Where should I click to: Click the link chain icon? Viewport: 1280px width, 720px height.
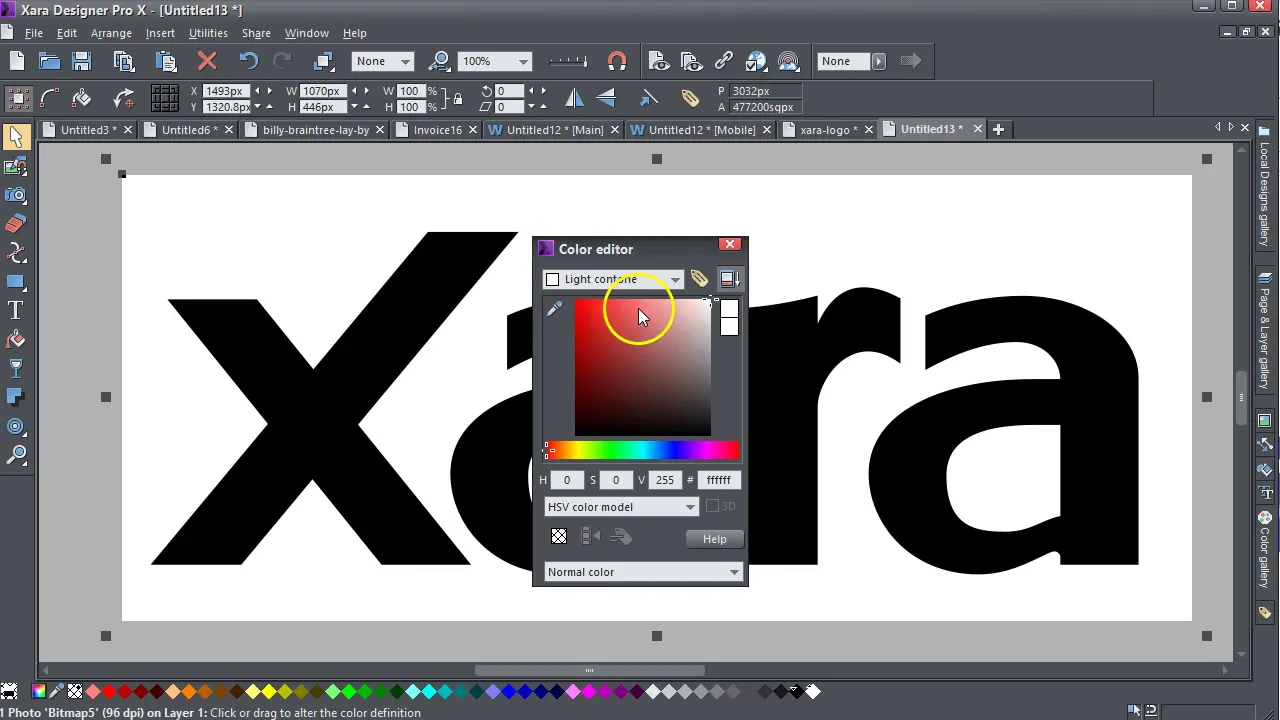coord(724,61)
